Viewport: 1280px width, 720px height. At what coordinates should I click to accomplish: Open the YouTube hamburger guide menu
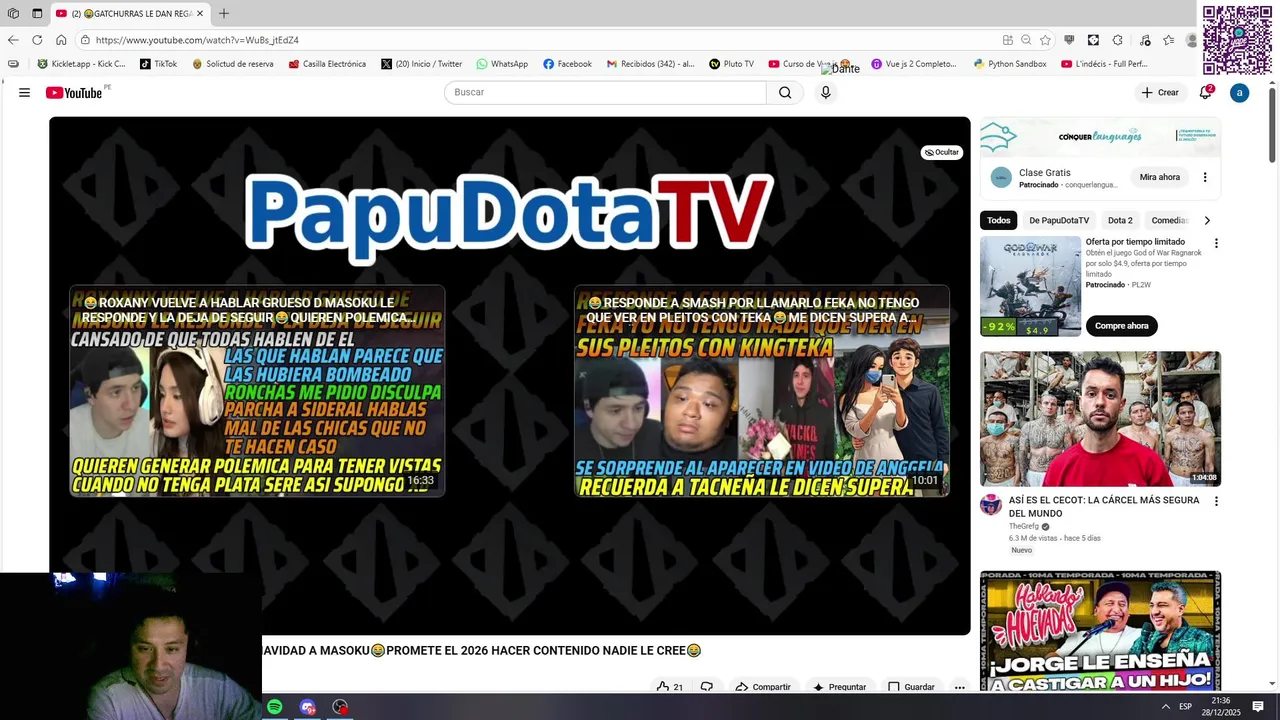pos(24,92)
